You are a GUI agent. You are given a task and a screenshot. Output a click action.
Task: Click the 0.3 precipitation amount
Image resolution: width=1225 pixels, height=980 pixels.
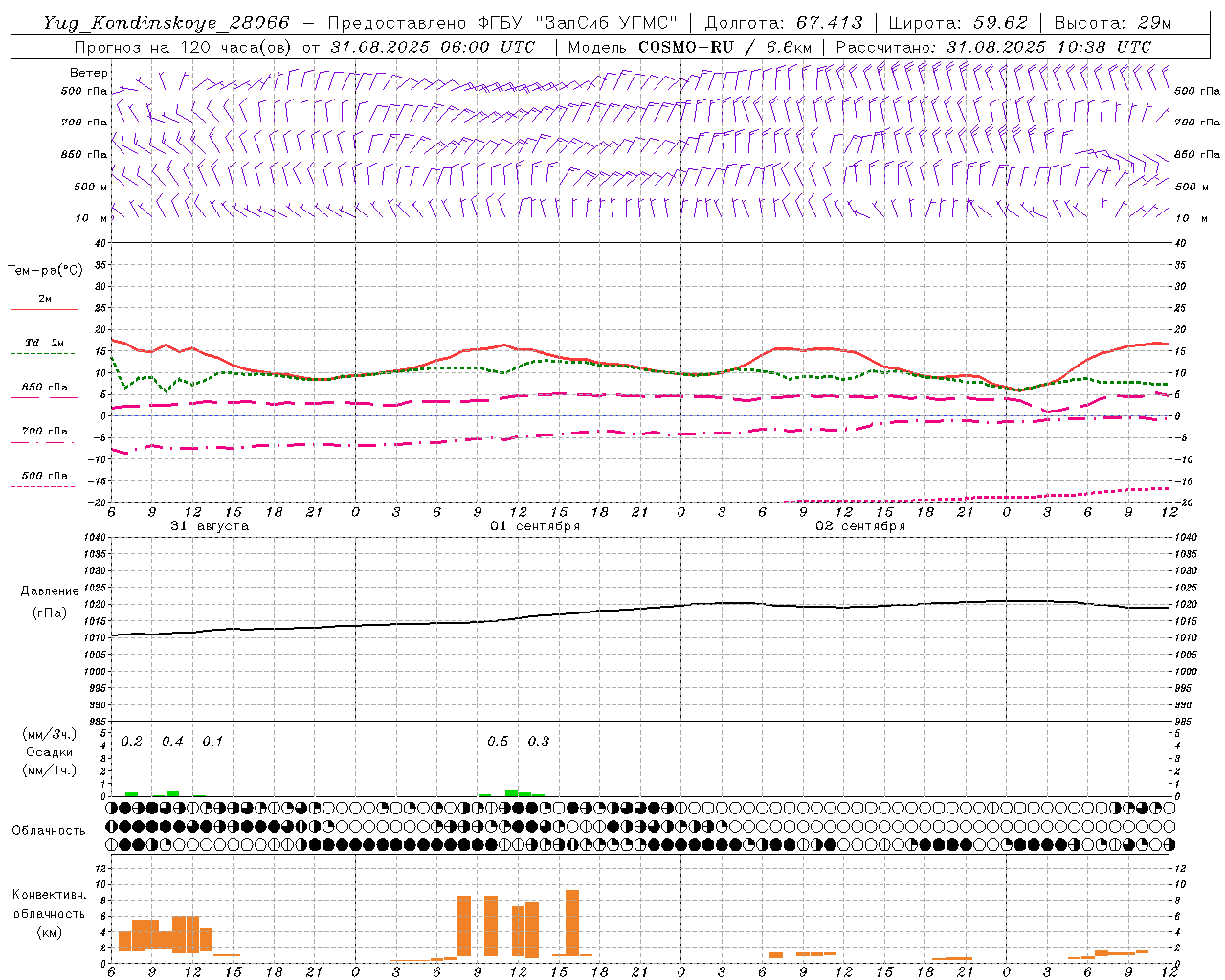[x=539, y=741]
